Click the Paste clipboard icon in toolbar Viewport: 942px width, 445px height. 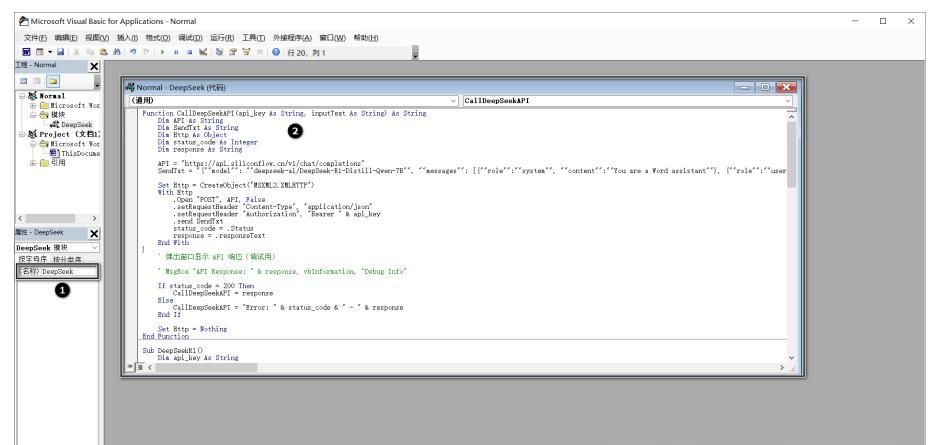point(103,52)
